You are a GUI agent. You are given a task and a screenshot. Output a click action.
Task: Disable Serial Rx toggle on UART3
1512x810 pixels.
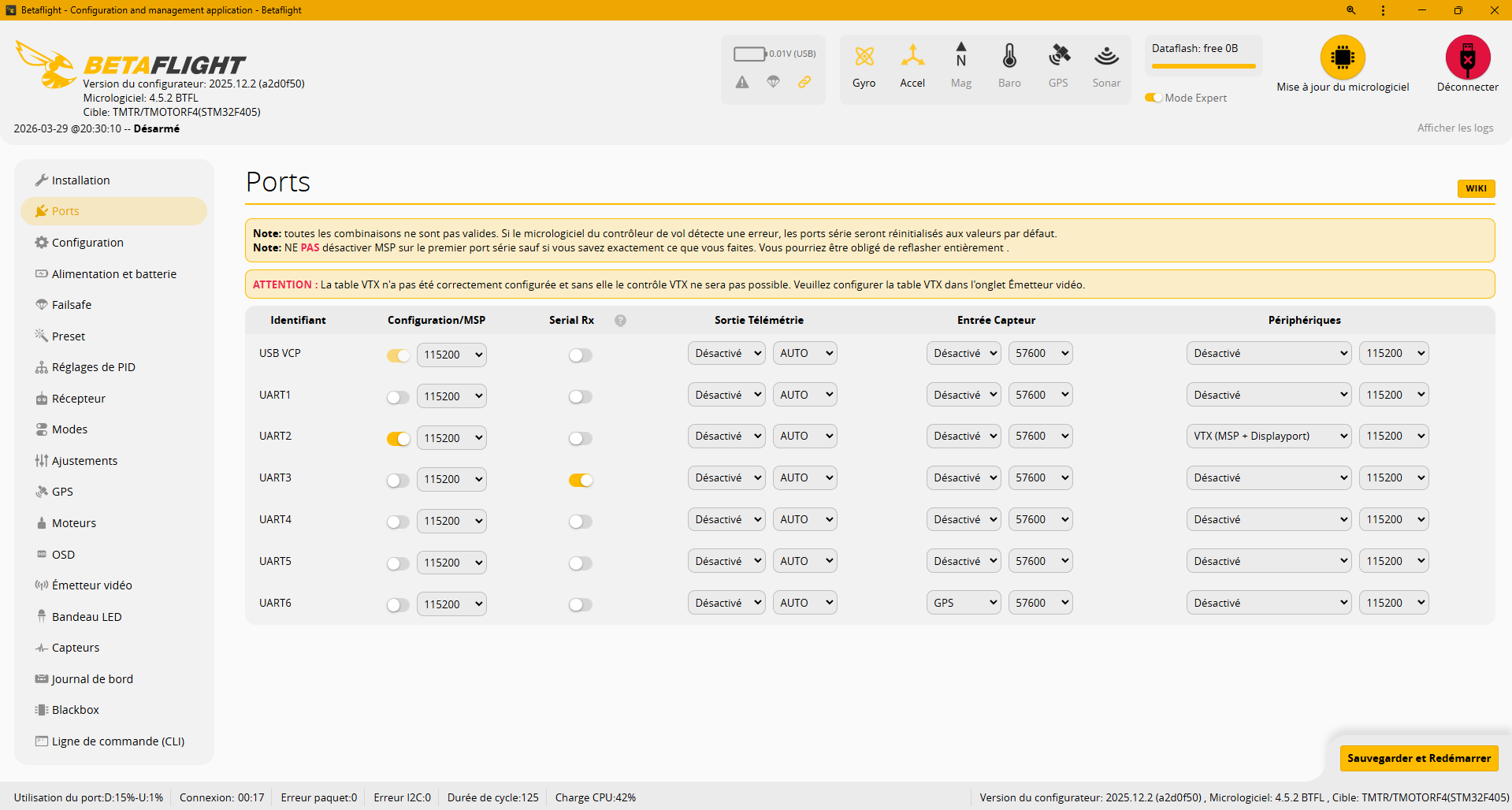[x=581, y=480]
